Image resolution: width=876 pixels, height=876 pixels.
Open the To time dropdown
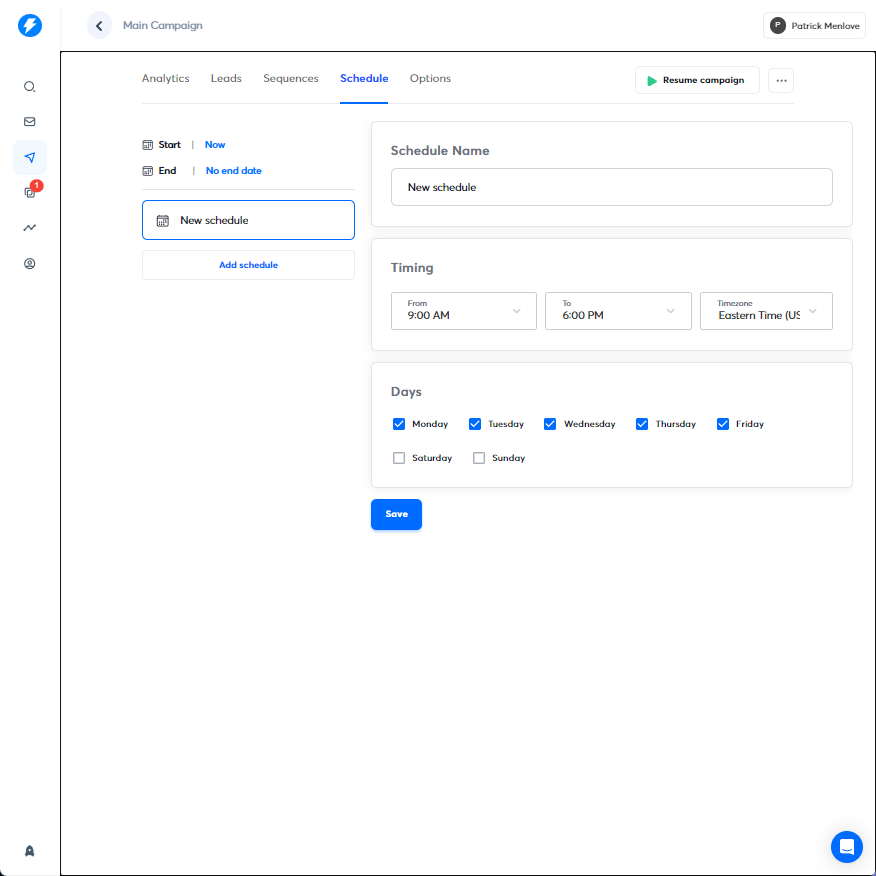click(x=618, y=311)
